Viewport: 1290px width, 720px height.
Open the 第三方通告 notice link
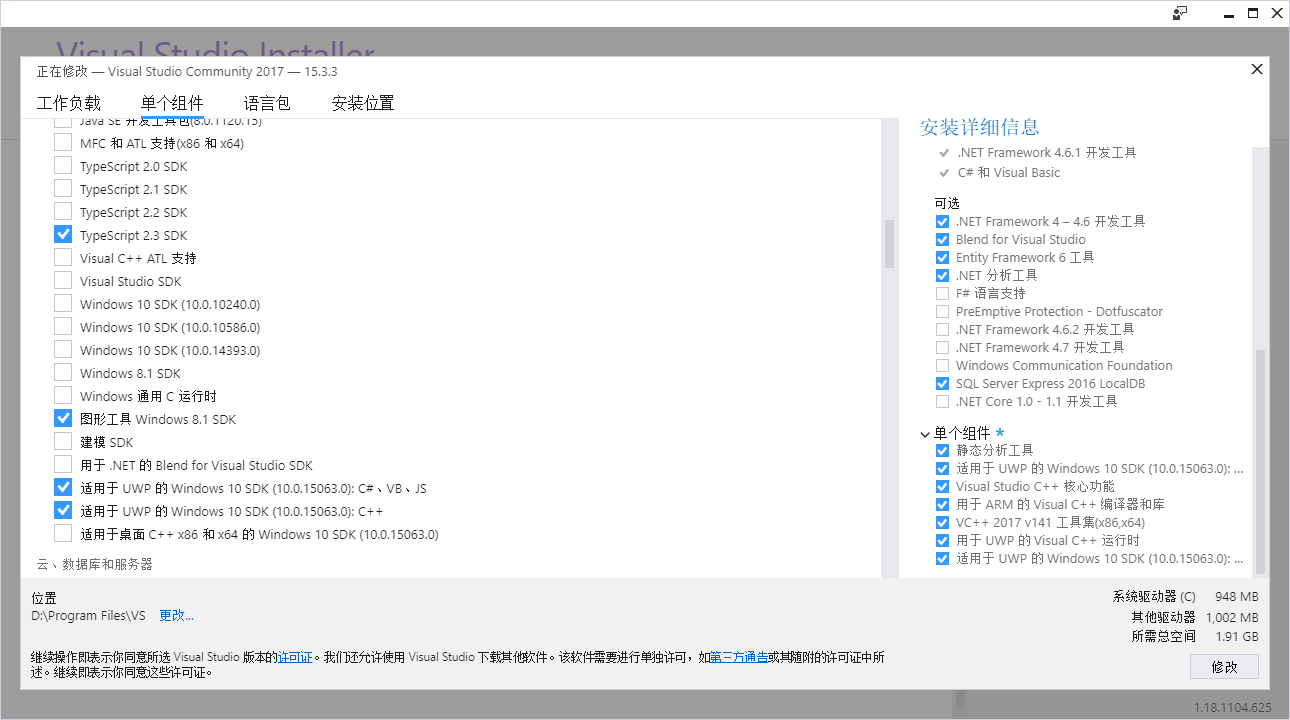(x=739, y=657)
